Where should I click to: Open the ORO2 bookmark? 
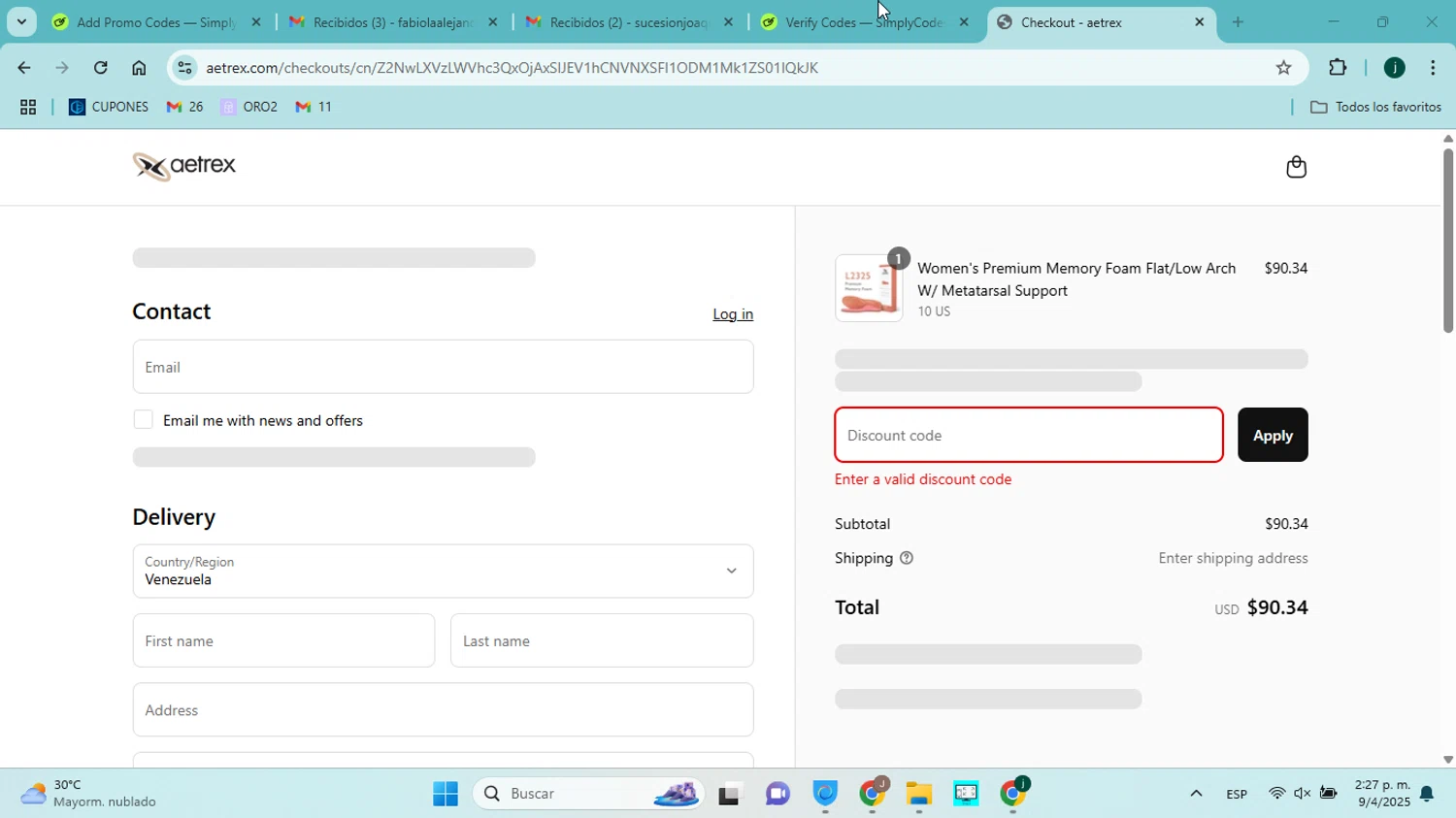point(249,108)
